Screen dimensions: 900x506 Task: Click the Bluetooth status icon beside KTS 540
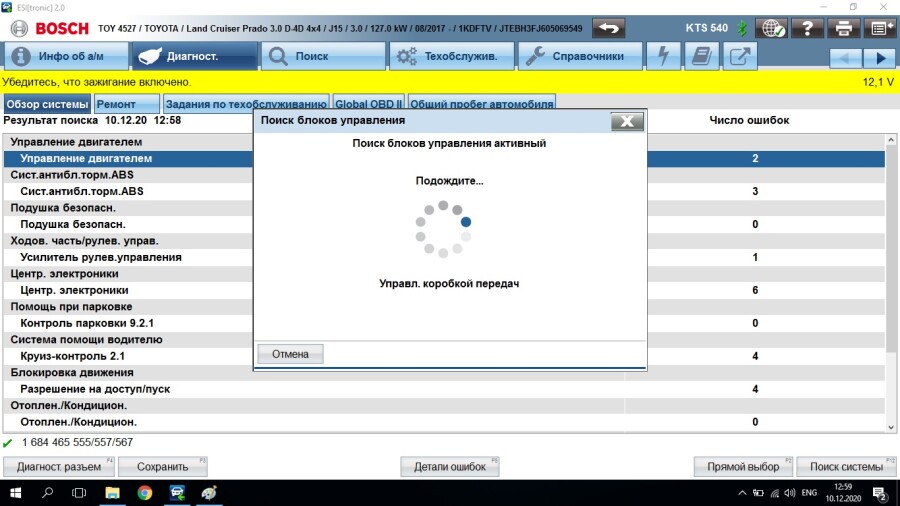(742, 28)
